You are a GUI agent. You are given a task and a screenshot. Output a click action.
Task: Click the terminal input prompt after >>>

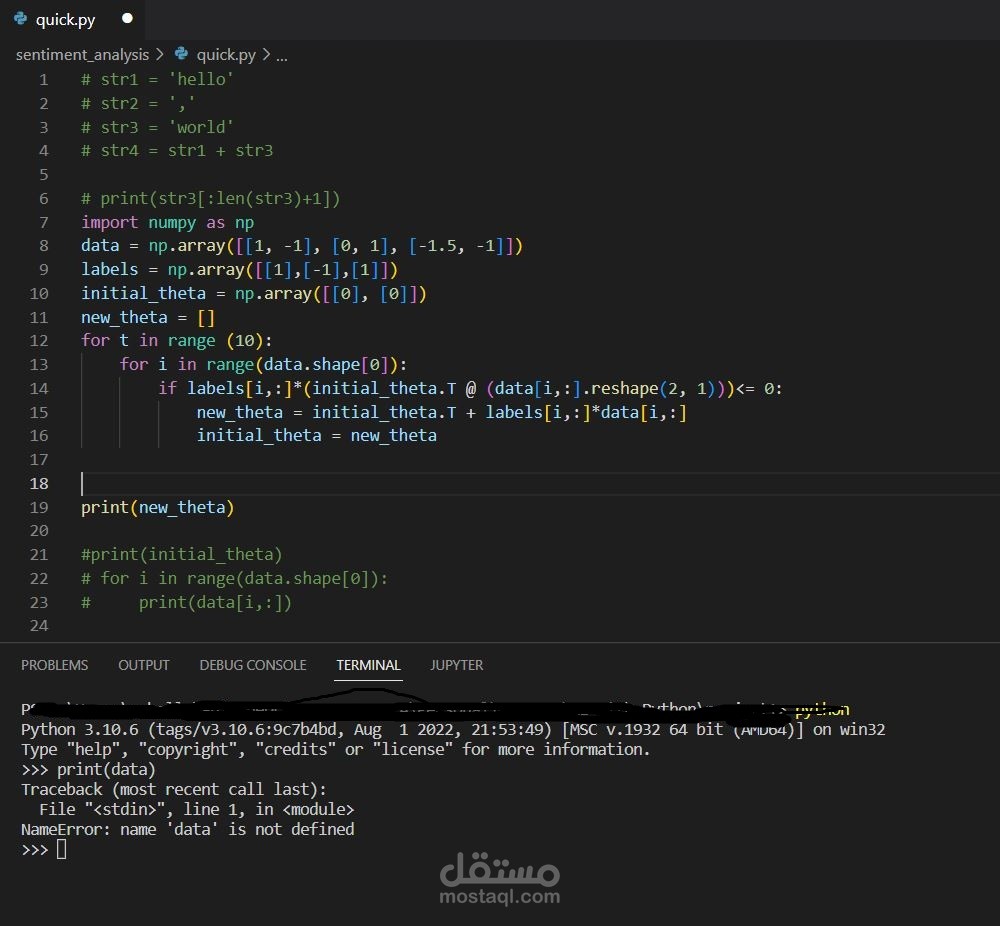62,850
